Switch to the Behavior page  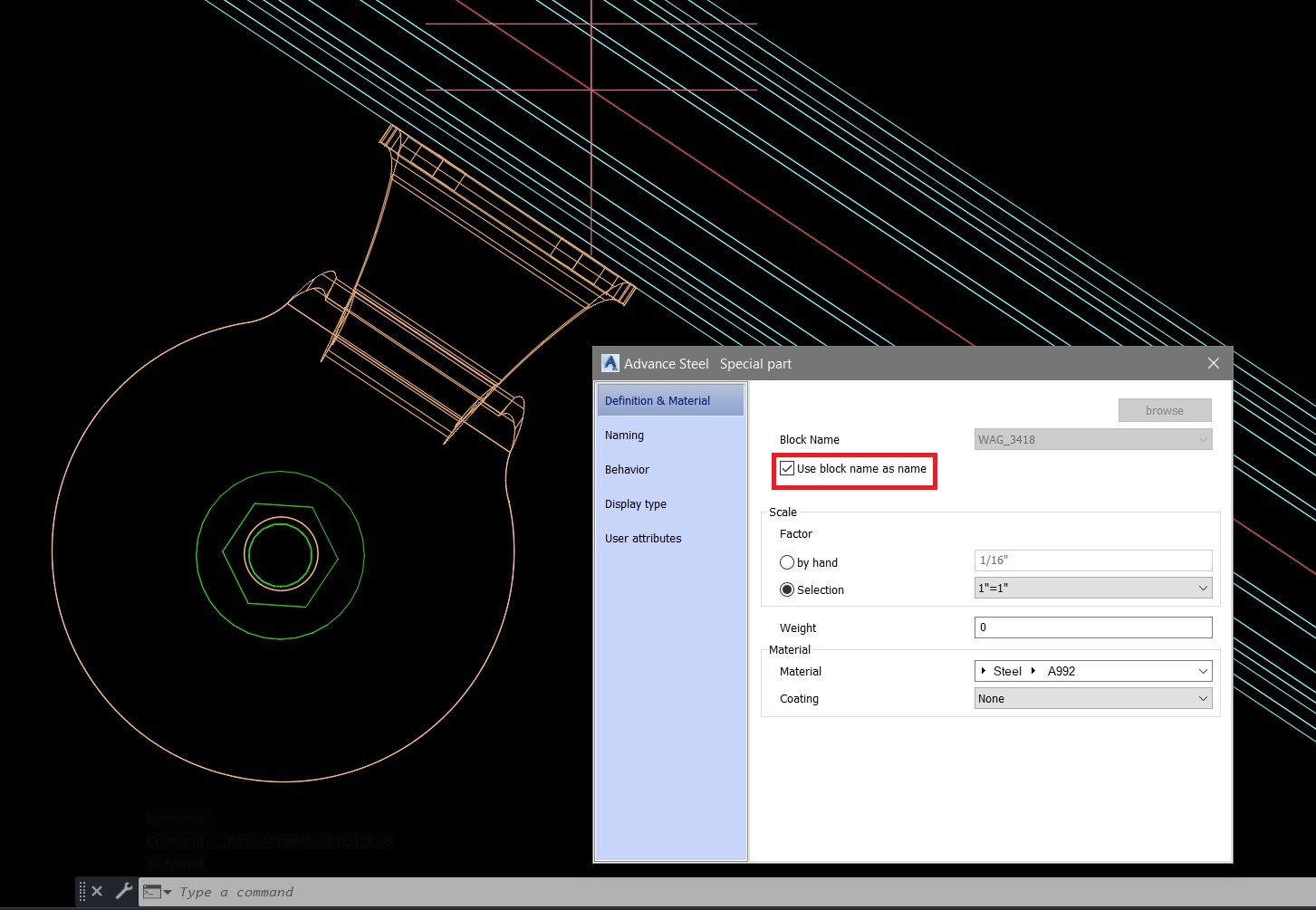click(x=627, y=469)
